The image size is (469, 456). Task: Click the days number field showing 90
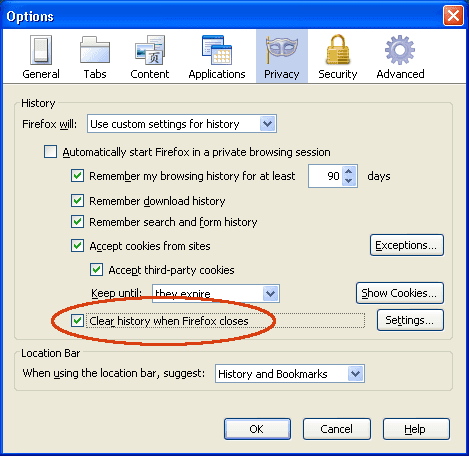(325, 176)
